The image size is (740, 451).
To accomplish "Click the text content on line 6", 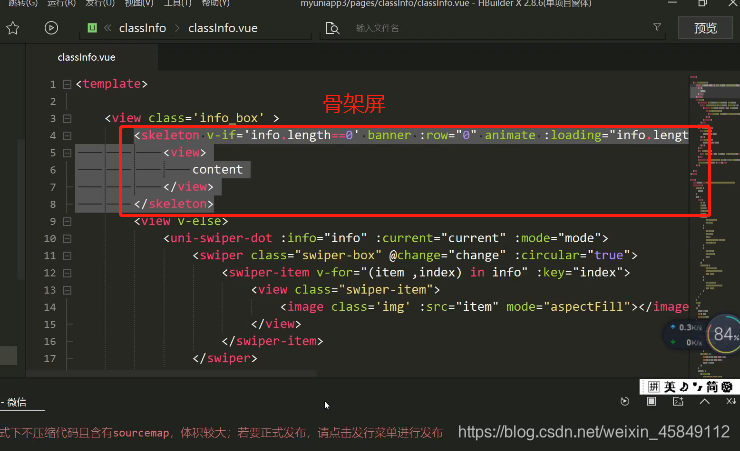I will click(217, 170).
